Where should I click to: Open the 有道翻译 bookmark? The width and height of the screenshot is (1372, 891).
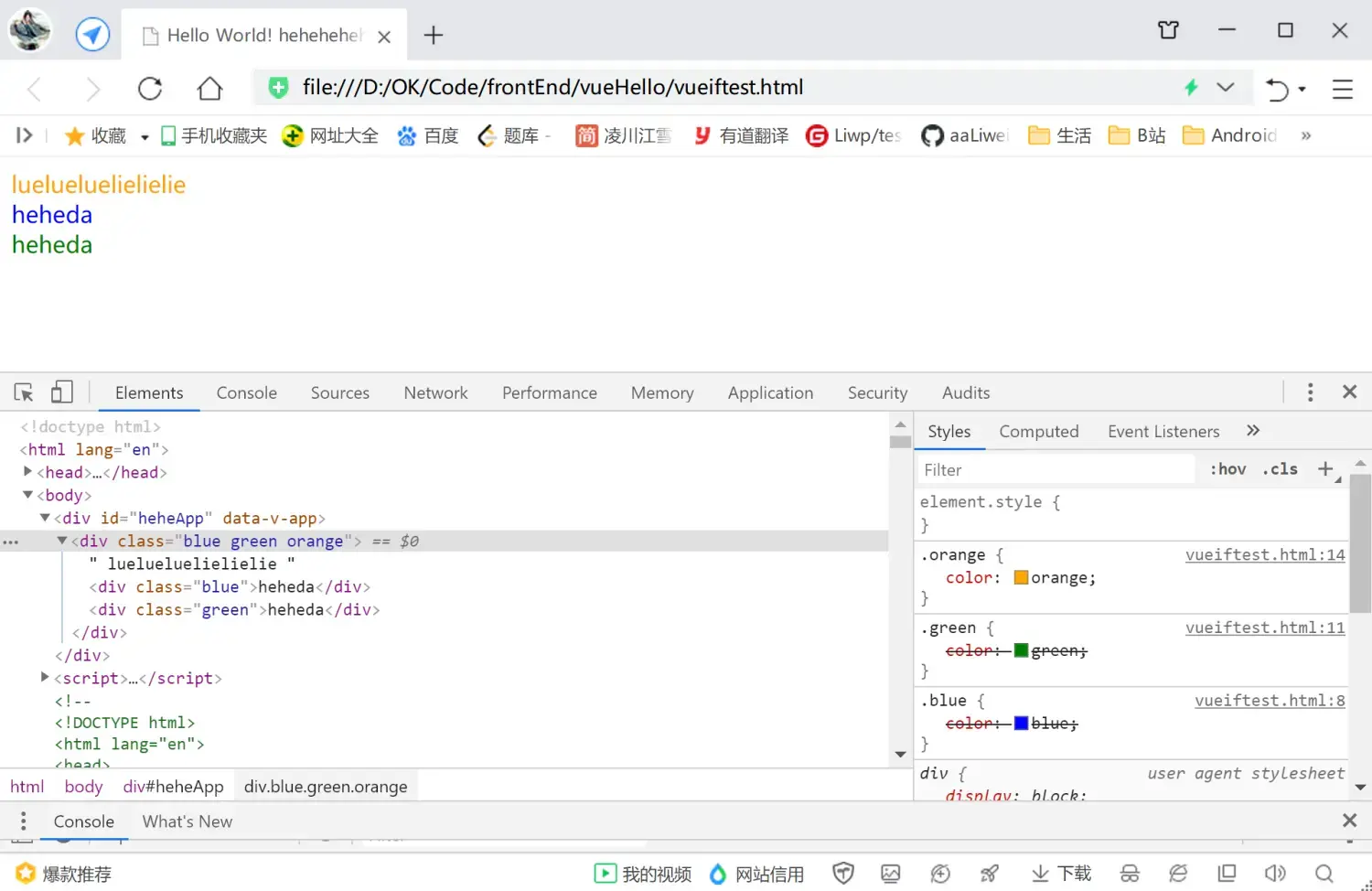click(741, 135)
